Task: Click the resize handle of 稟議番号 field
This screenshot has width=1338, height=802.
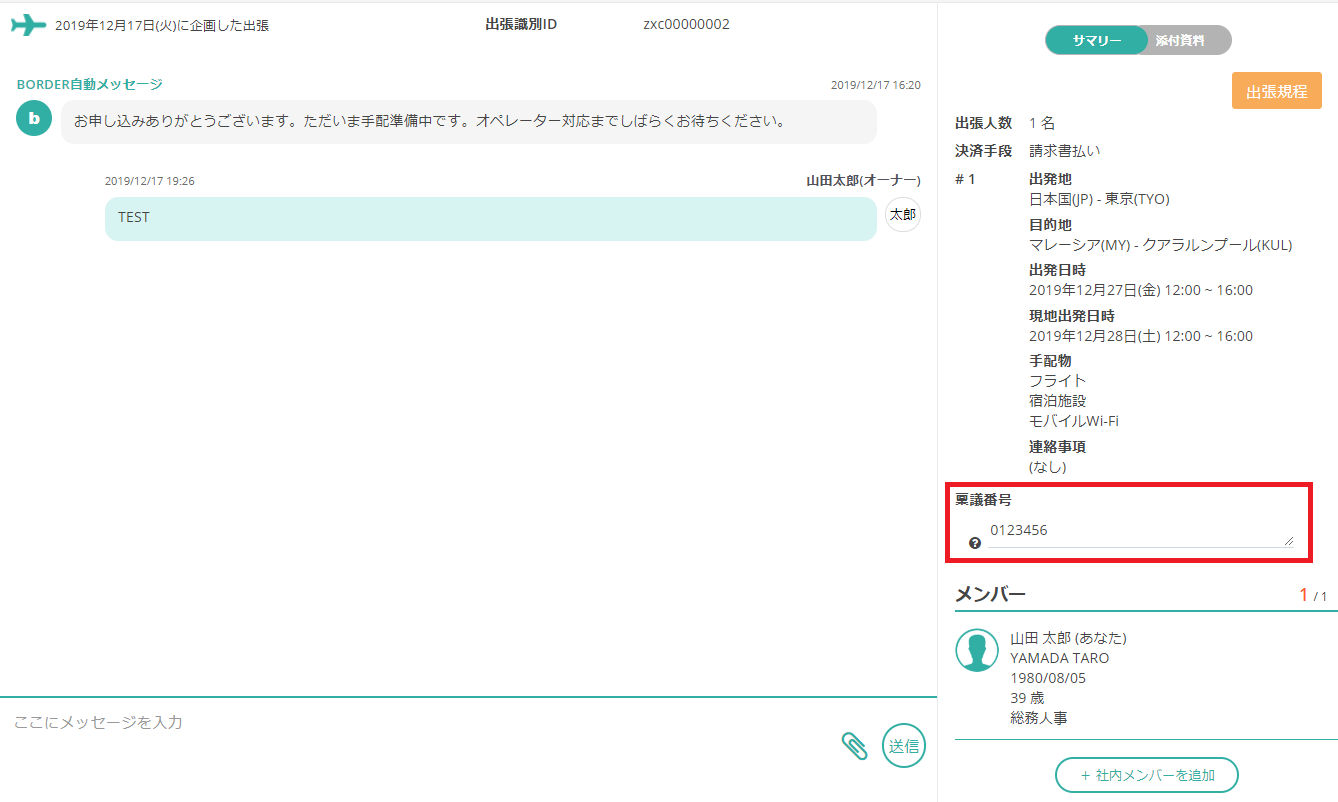Action: click(1288, 541)
